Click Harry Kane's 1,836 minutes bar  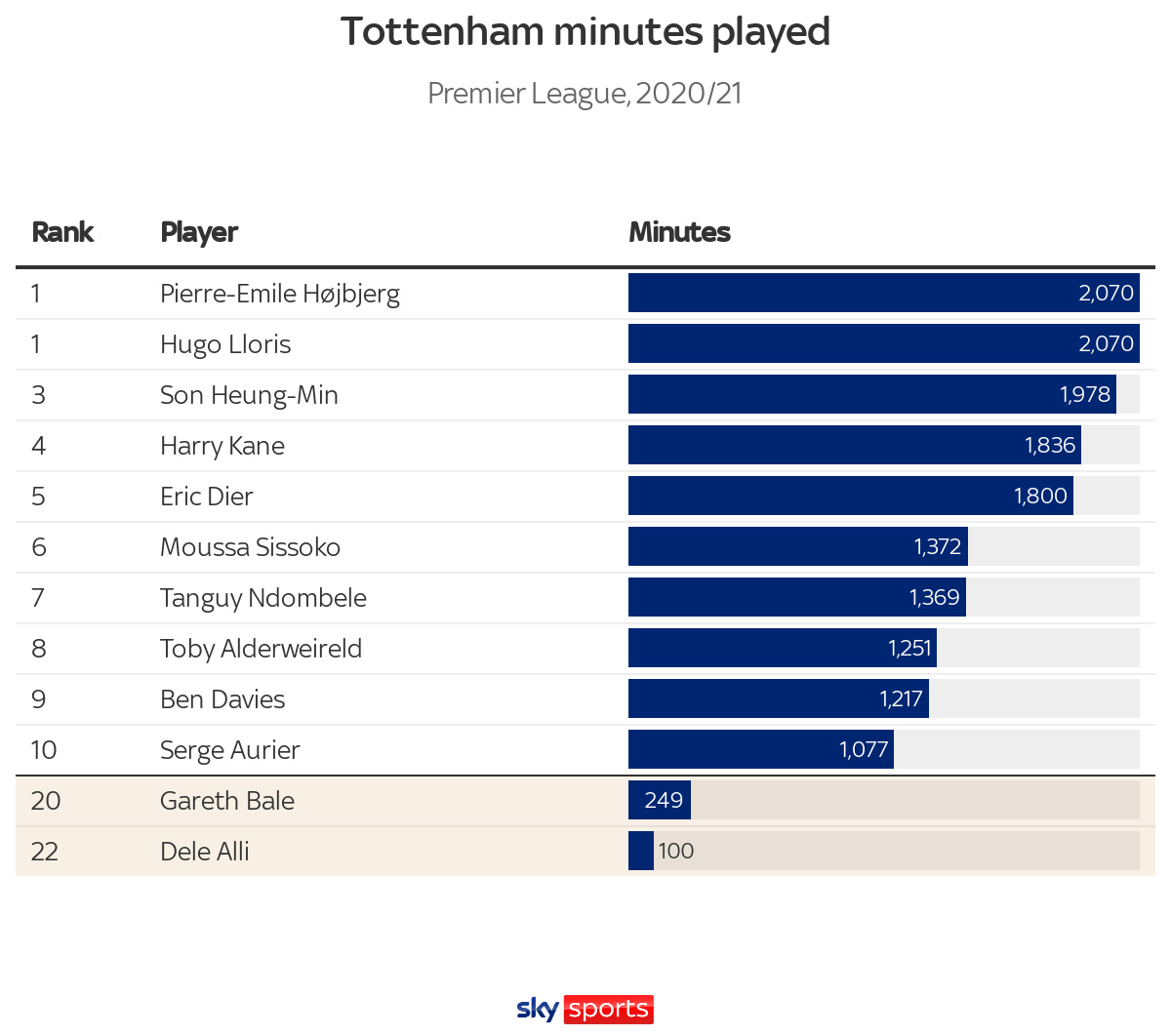tap(855, 445)
